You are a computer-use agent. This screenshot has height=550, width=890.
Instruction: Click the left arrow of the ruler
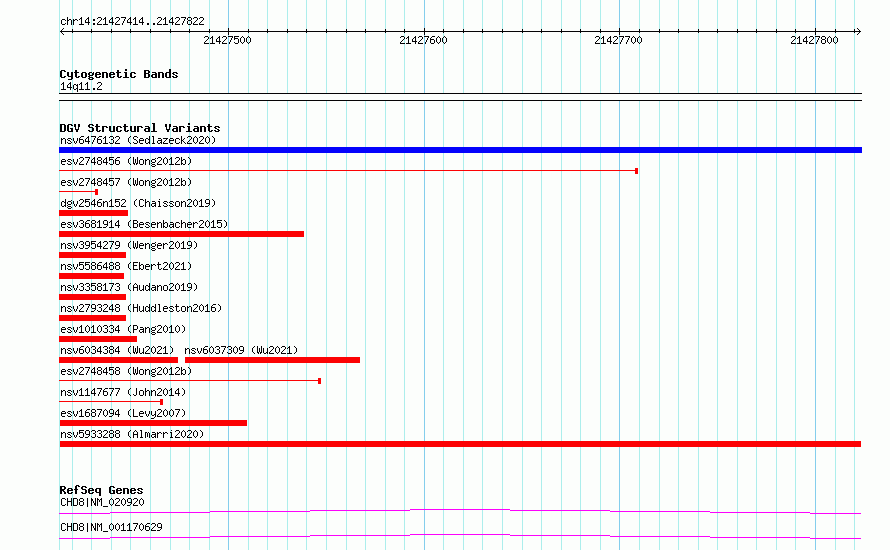point(62,32)
